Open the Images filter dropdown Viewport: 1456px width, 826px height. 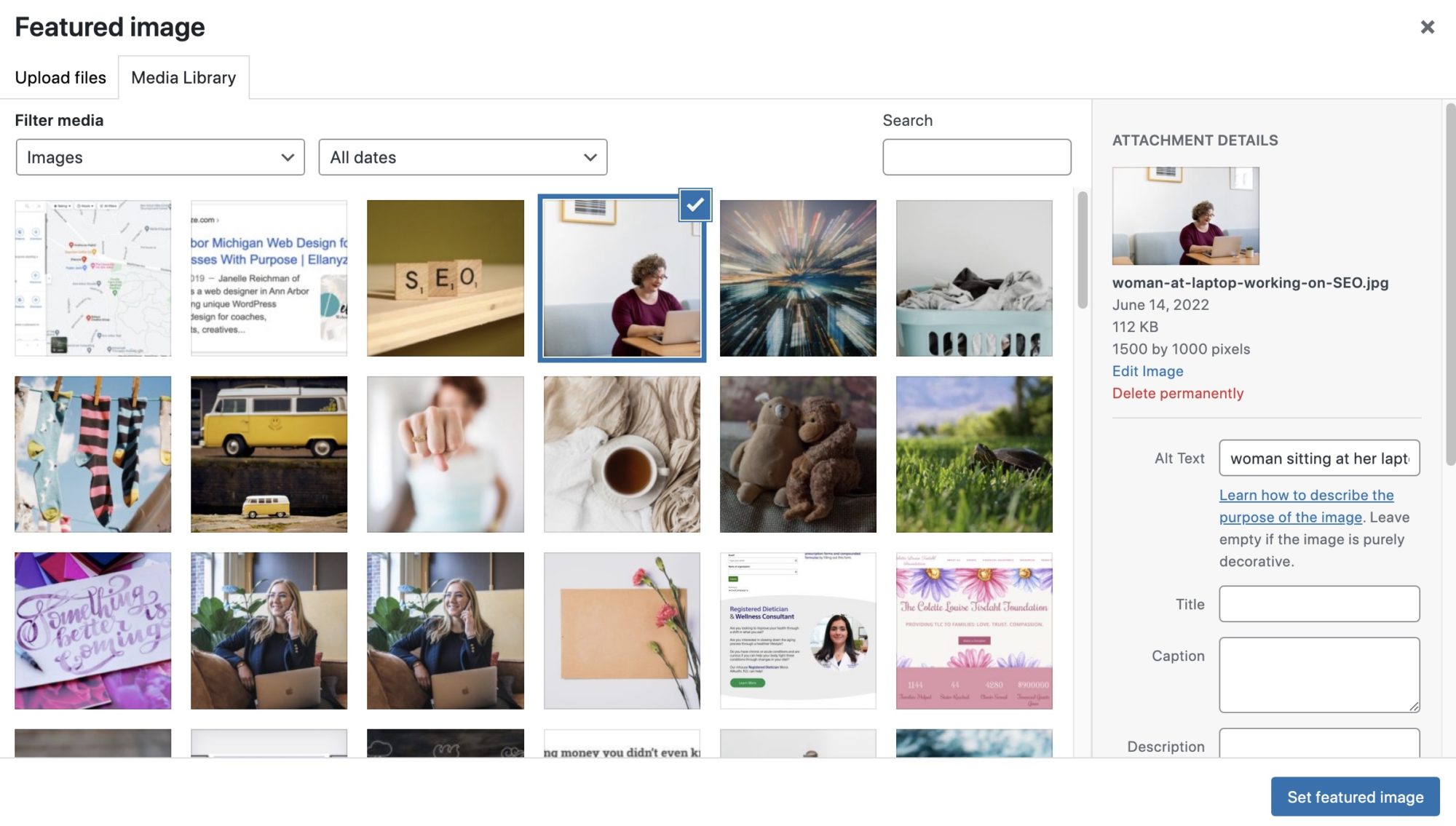(x=160, y=156)
